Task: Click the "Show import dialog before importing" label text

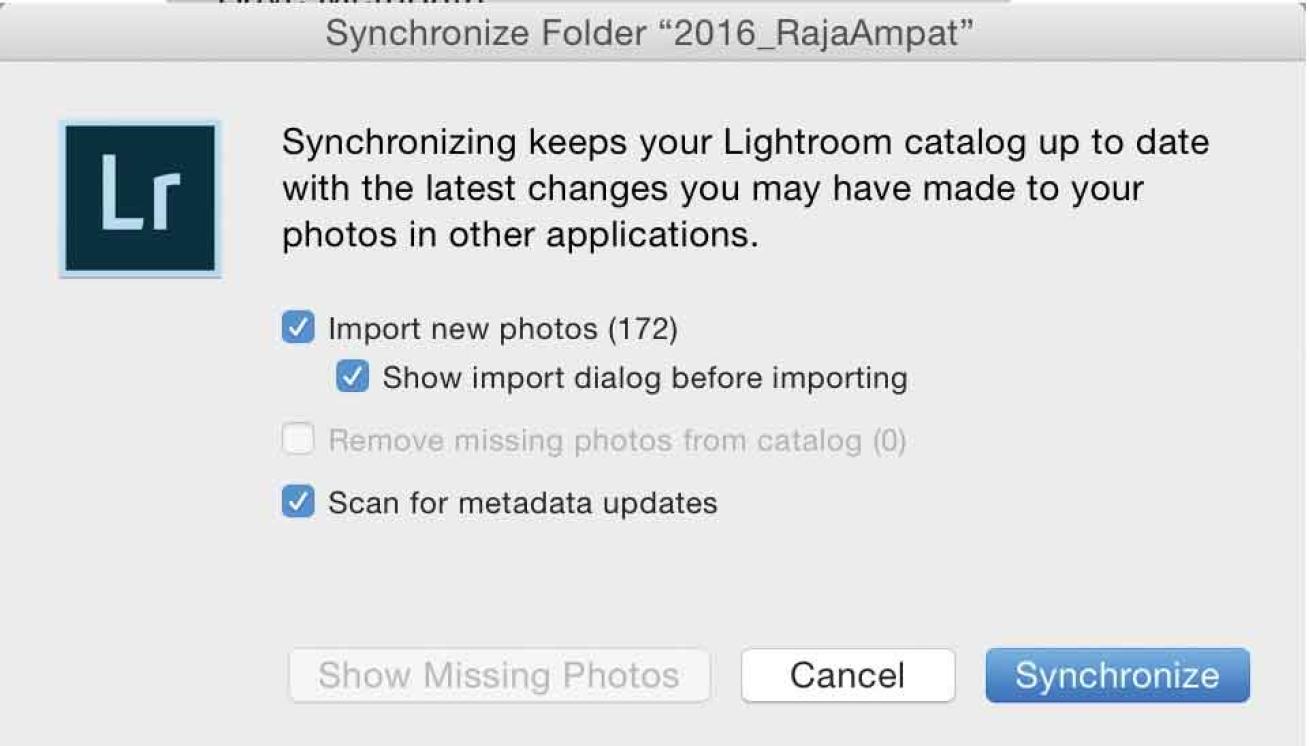Action: pos(644,378)
